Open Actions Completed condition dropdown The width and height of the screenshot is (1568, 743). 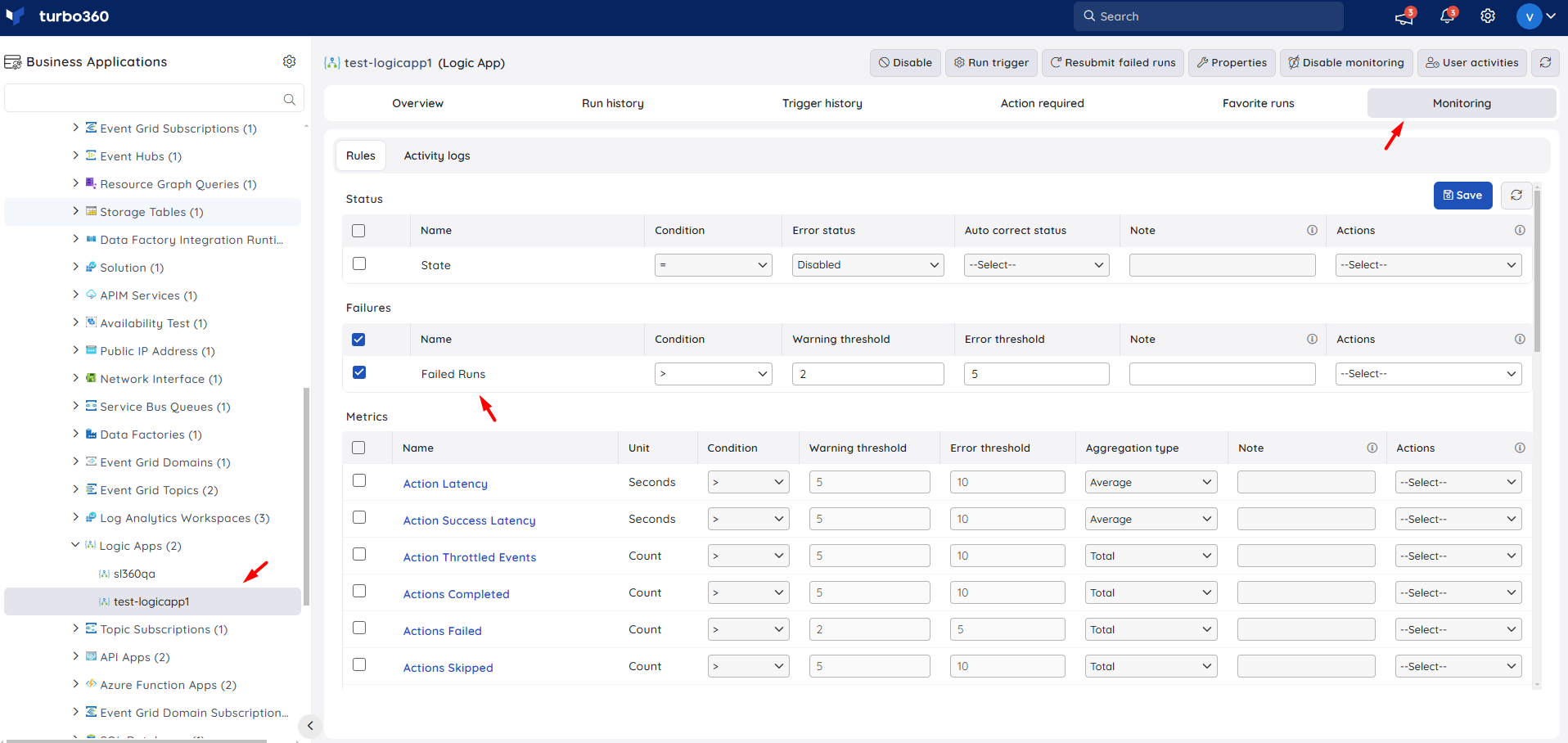(x=748, y=592)
